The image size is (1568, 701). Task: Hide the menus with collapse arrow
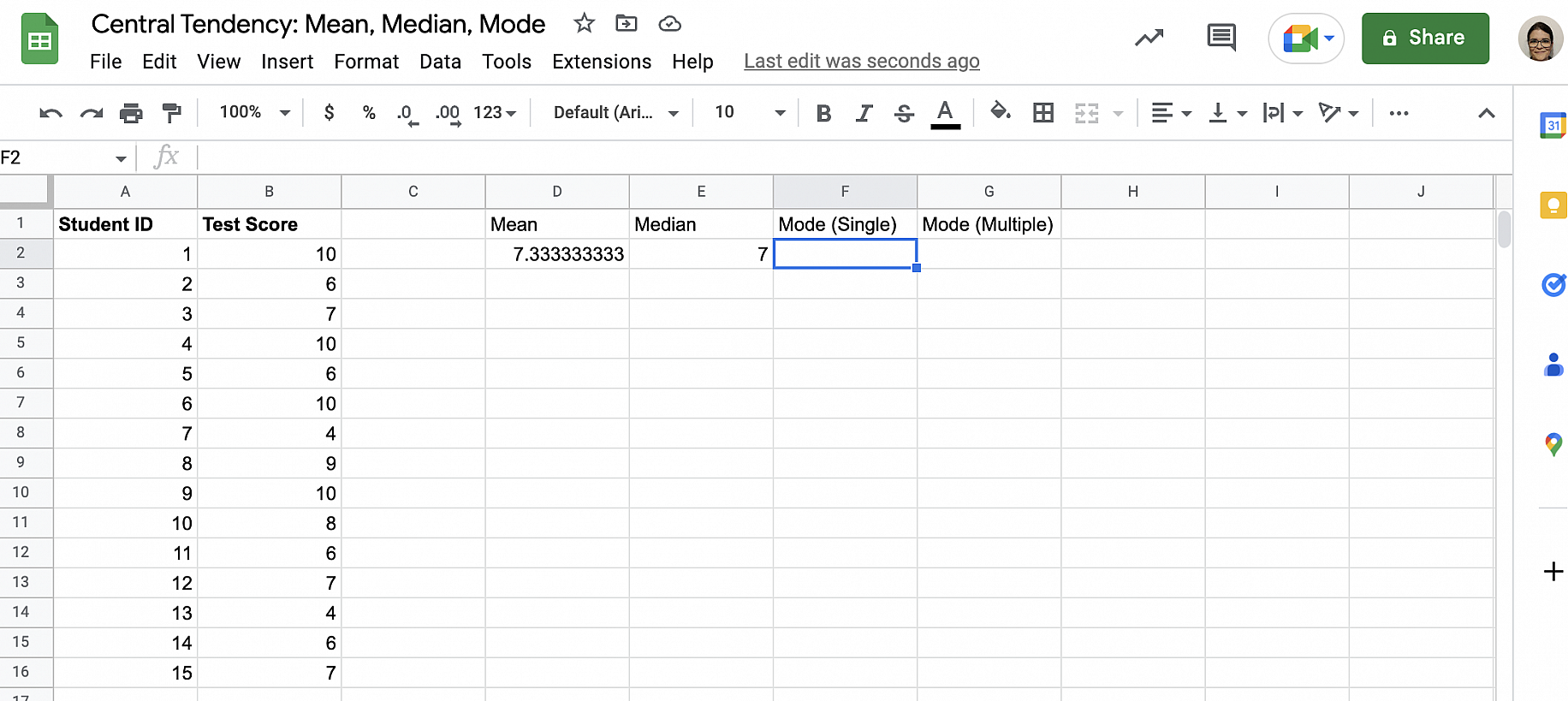coord(1487,113)
